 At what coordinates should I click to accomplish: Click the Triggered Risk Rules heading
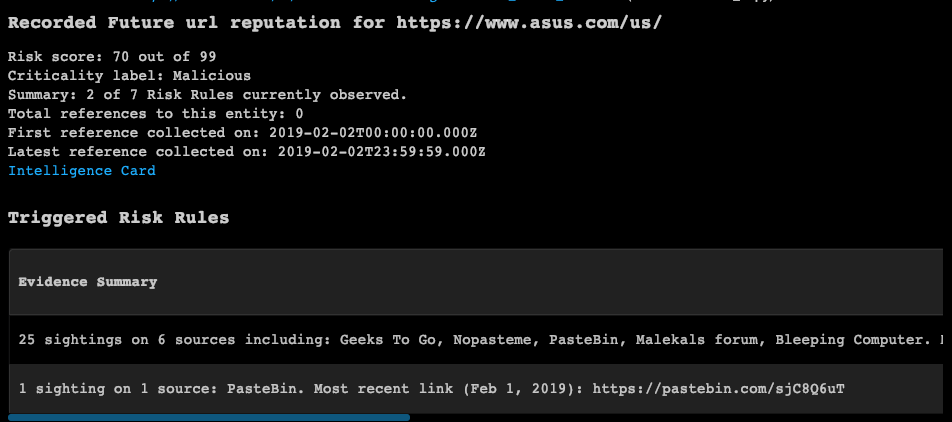click(x=118, y=218)
